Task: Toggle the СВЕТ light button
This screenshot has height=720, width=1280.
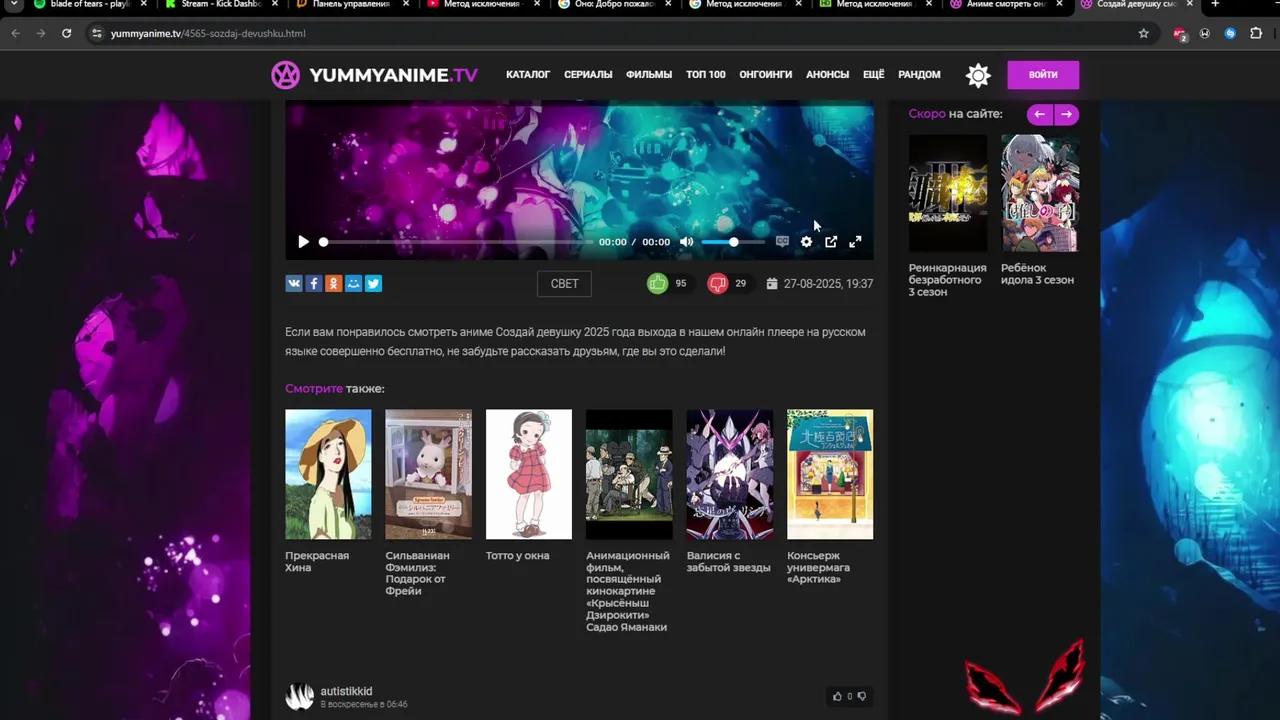Action: coord(564,284)
